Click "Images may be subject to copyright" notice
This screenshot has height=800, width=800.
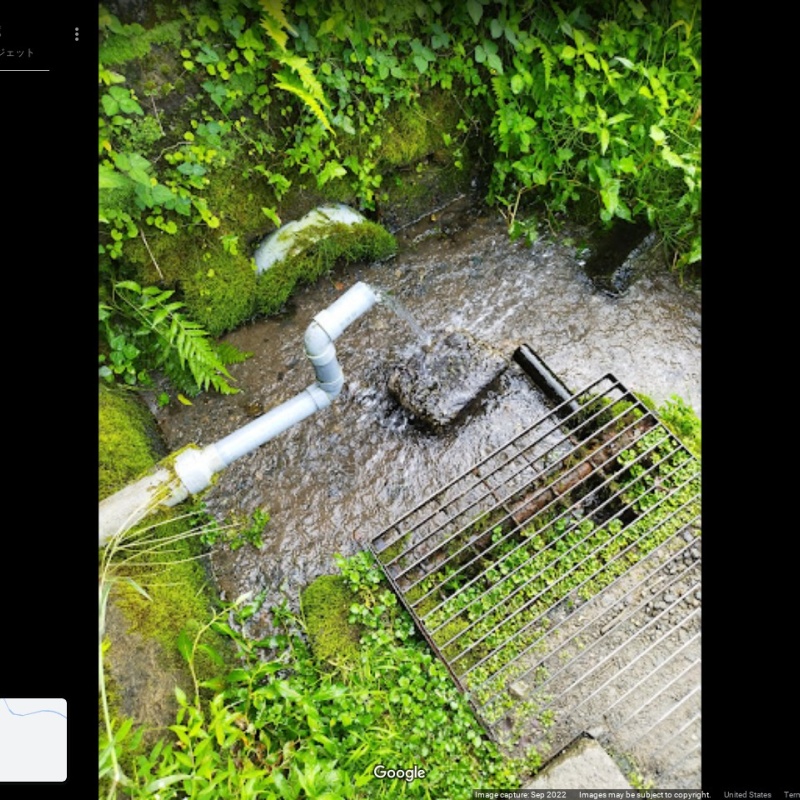pos(644,795)
